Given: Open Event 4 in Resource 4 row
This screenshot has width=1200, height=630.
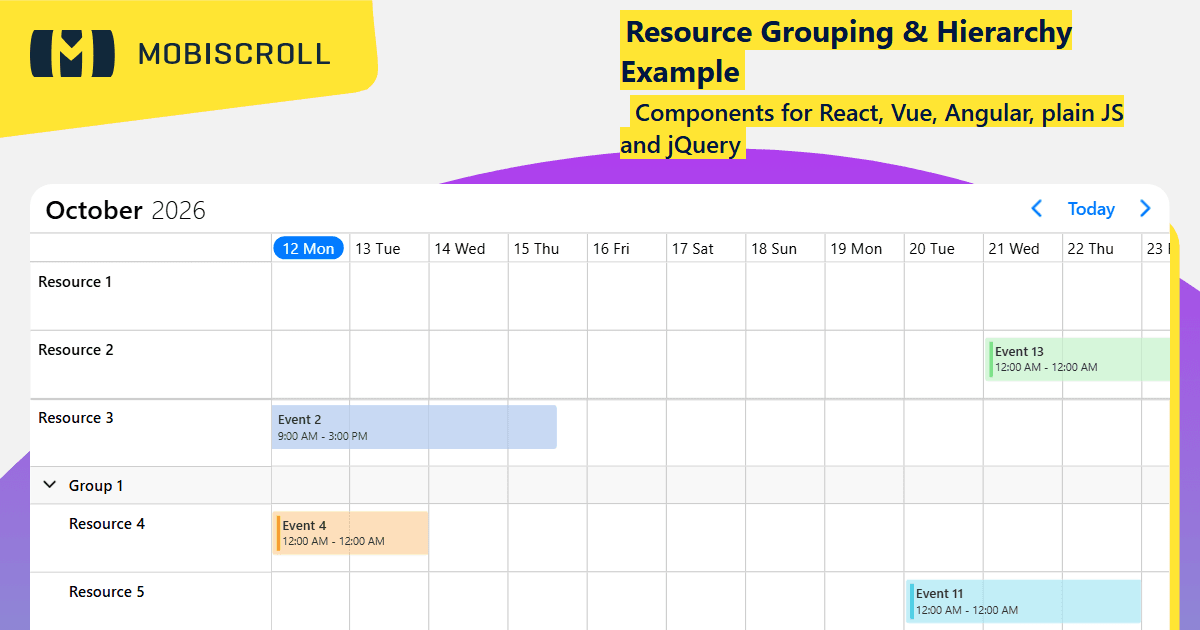Looking at the screenshot, I should (x=351, y=533).
